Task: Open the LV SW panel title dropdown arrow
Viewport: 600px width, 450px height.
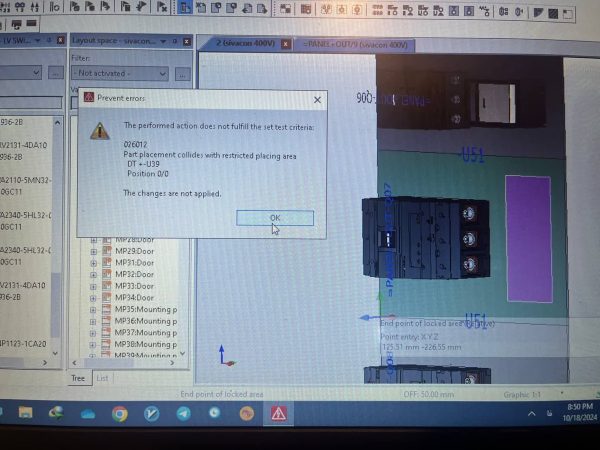Action: click(38, 40)
